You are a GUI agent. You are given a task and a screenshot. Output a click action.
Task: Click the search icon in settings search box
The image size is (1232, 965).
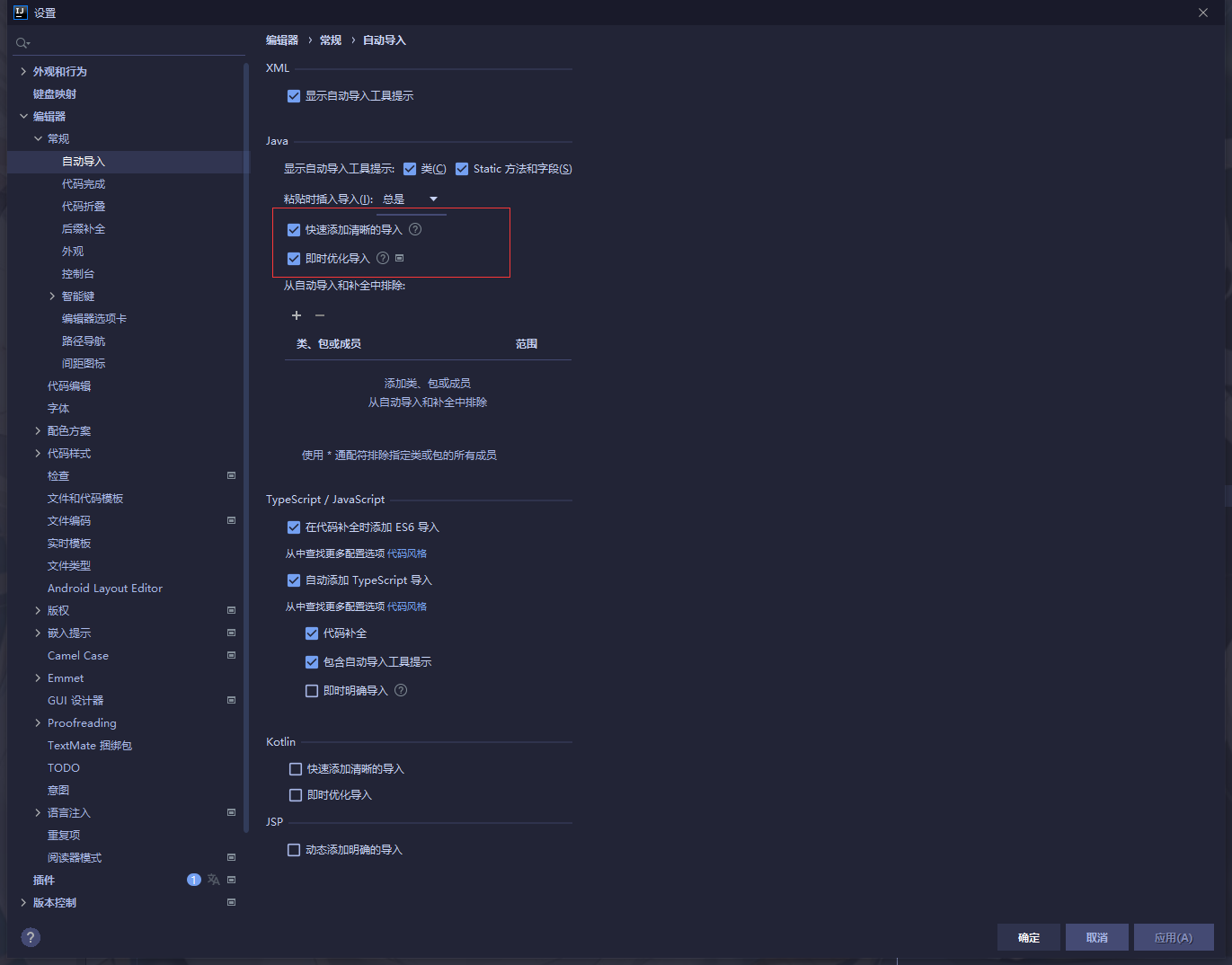pos(22,43)
